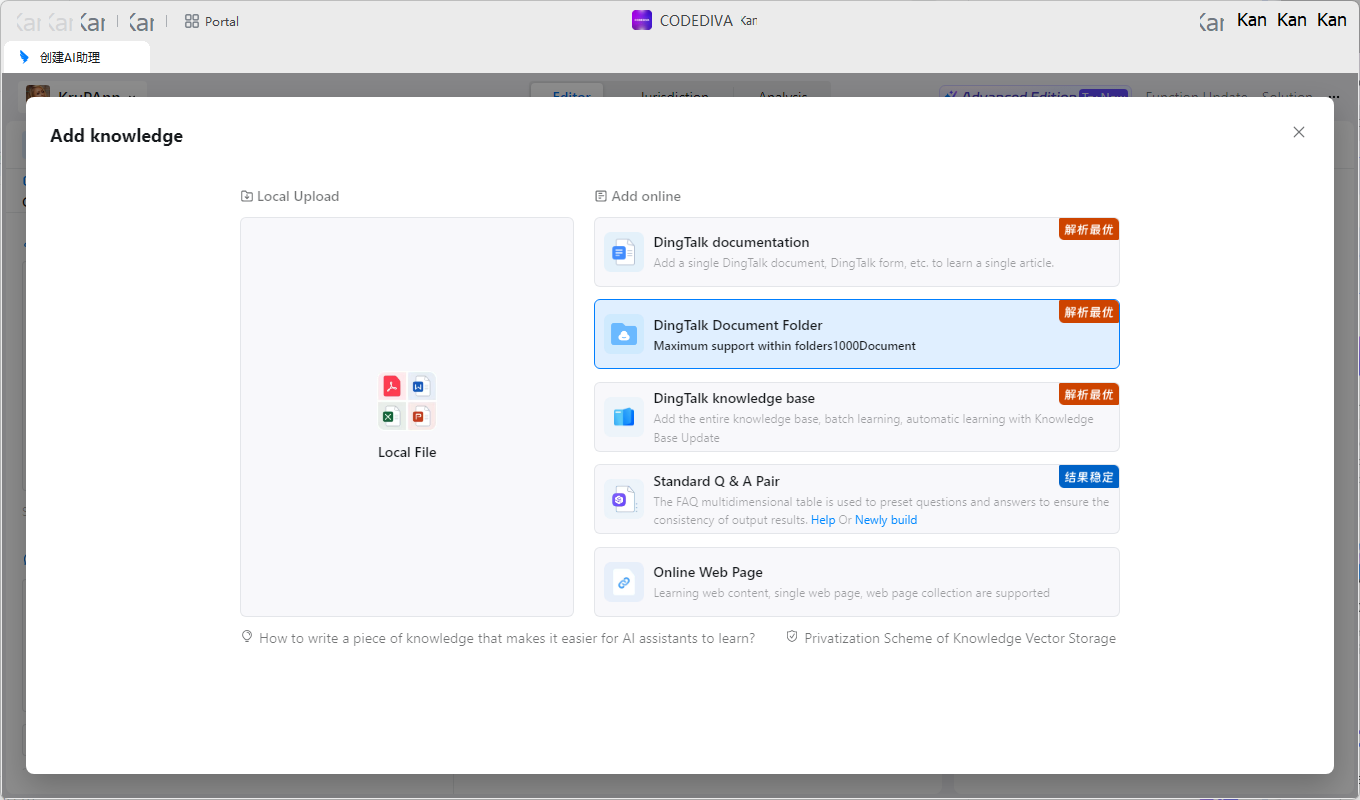This screenshot has height=800, width=1360.
Task: Open guide on writing knowledge for AI assistants
Action: coord(506,638)
